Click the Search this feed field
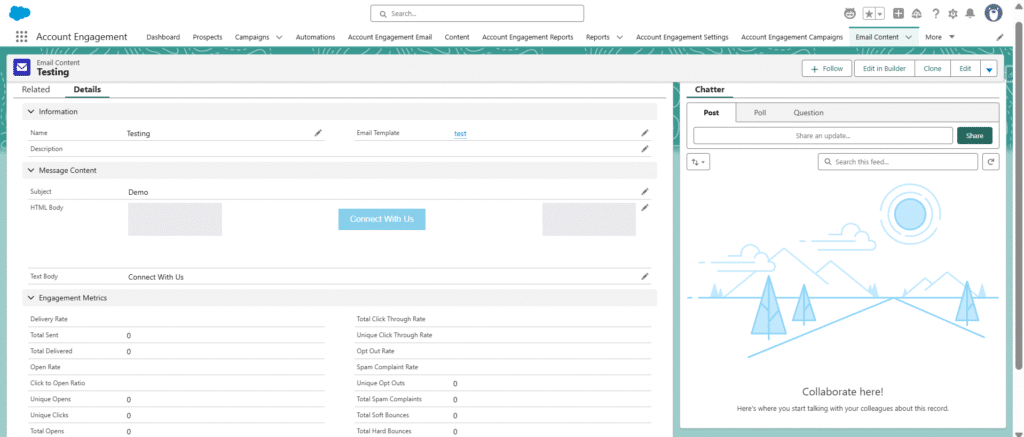Screen dimensions: 1024x437 point(898,161)
